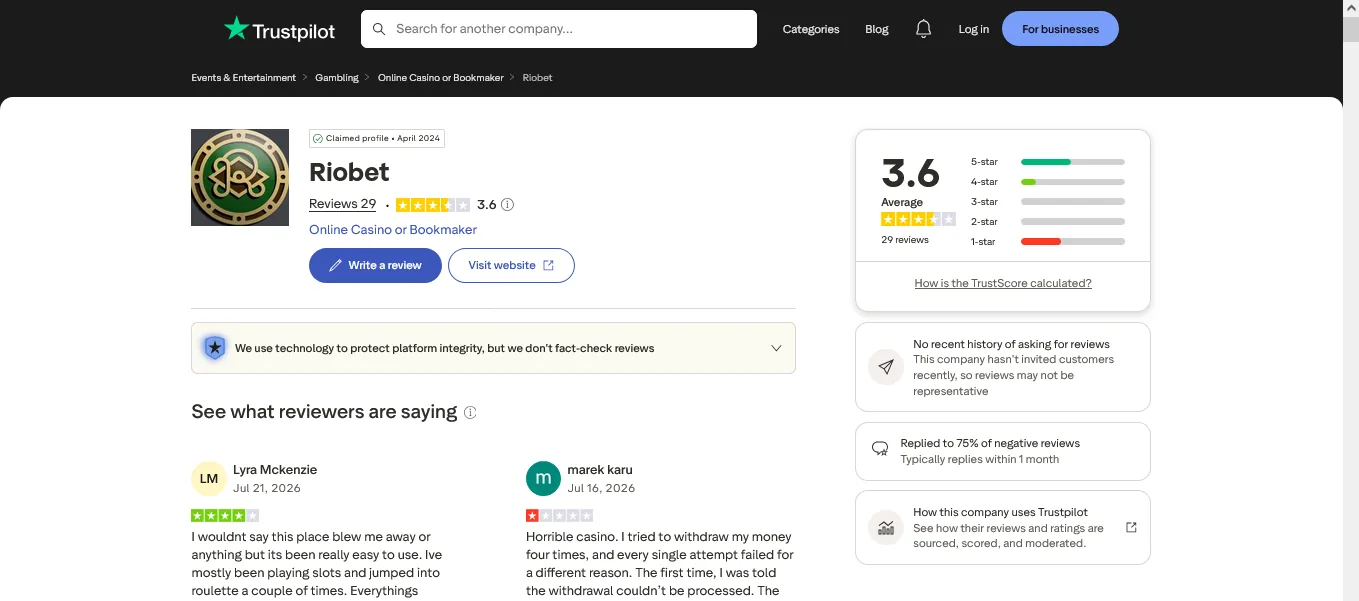
Task: Click No recent history of asking for reviews
Action: (1011, 344)
